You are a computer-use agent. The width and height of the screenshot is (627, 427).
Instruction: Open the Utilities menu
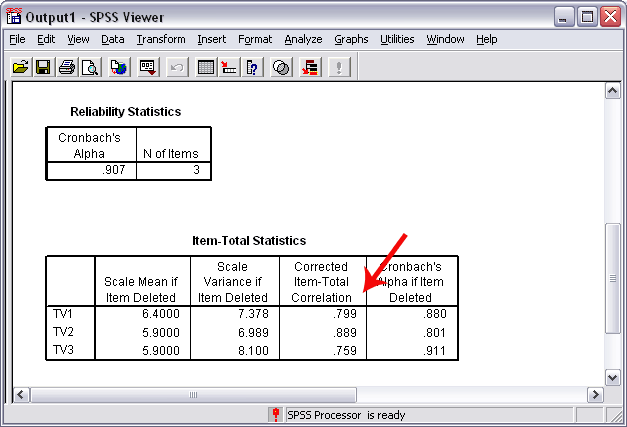pos(397,39)
